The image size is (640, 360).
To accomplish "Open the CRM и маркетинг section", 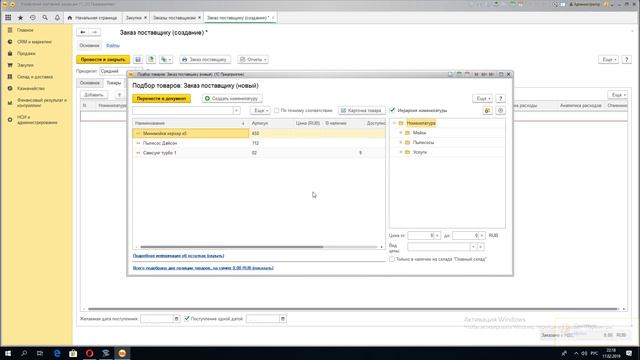I will point(34,42).
